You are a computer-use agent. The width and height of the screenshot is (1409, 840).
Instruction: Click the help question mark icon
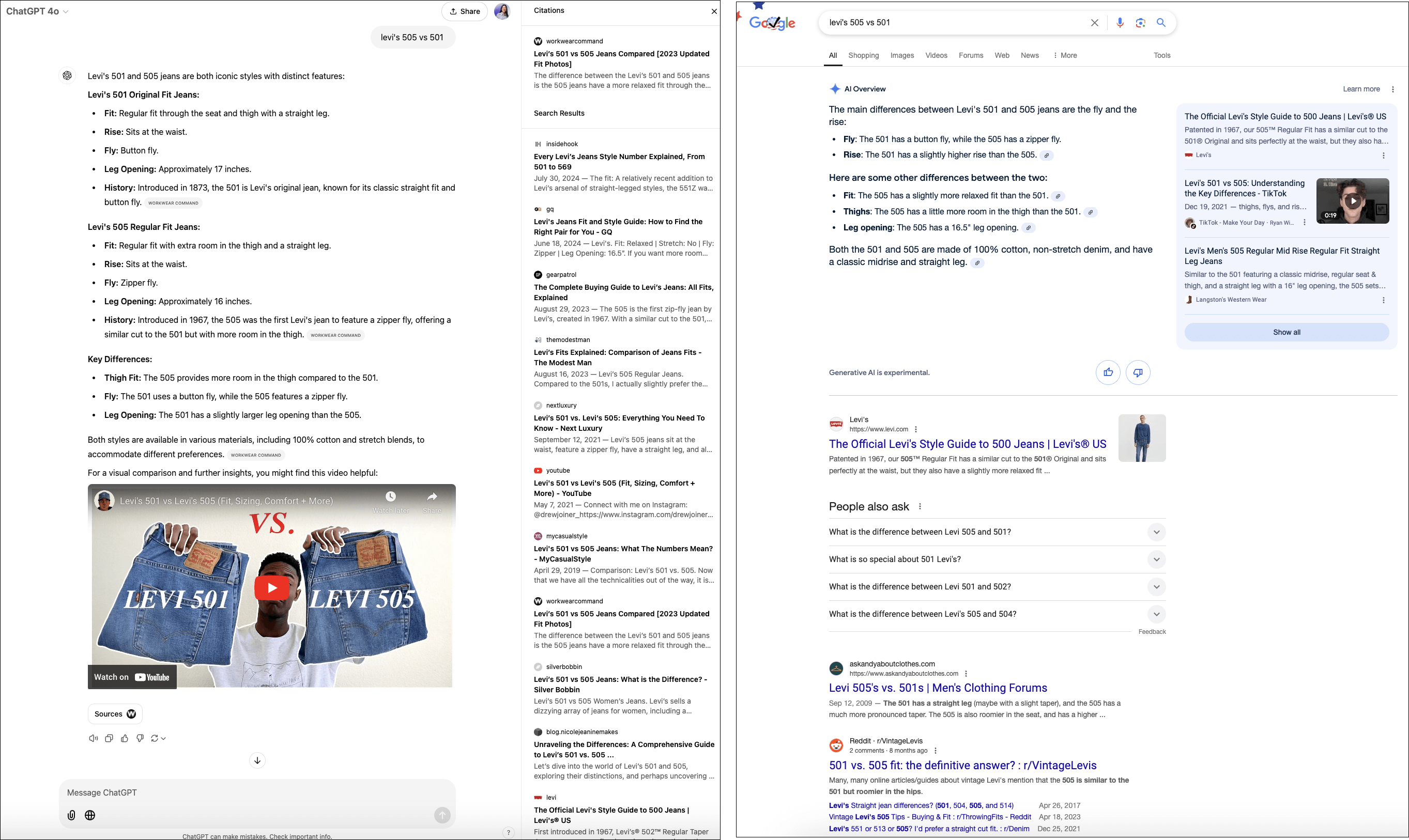[x=509, y=832]
